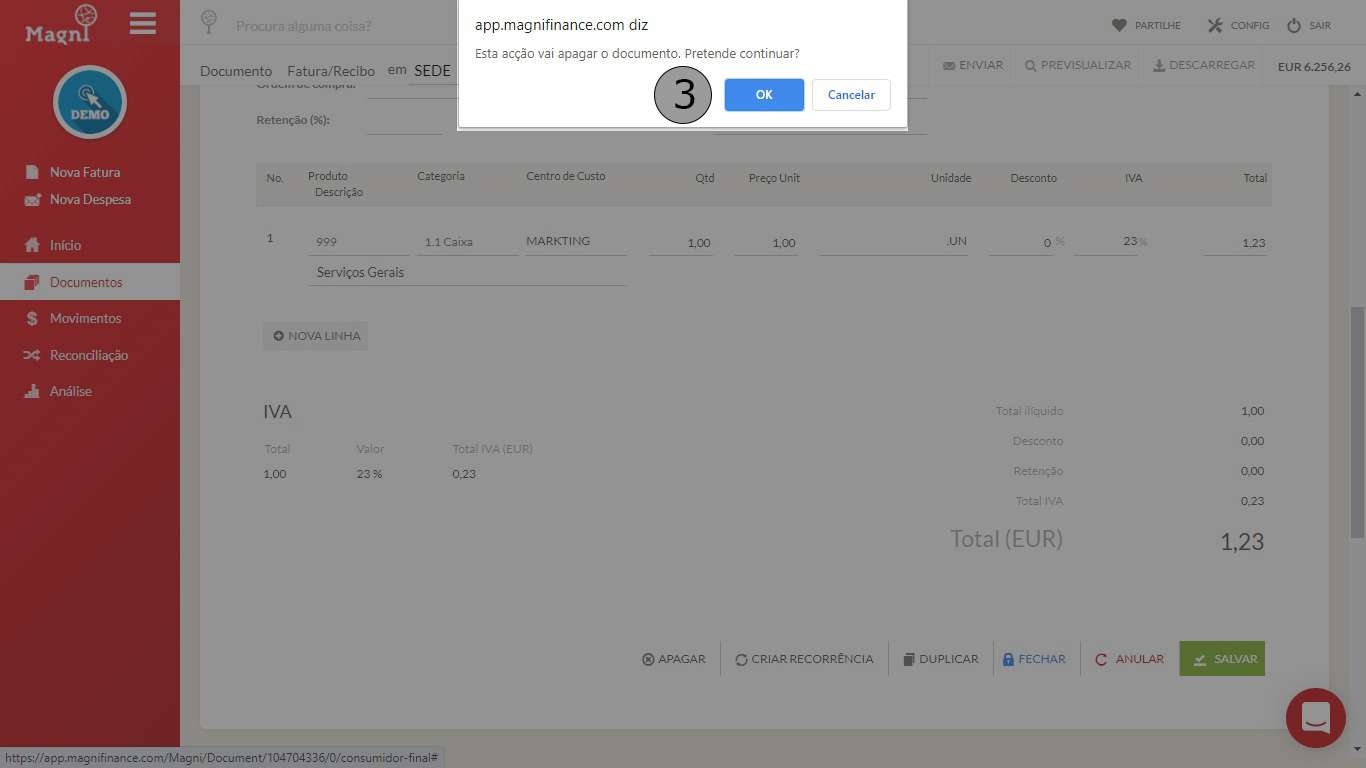Open the chat support bubble

[x=1316, y=718]
